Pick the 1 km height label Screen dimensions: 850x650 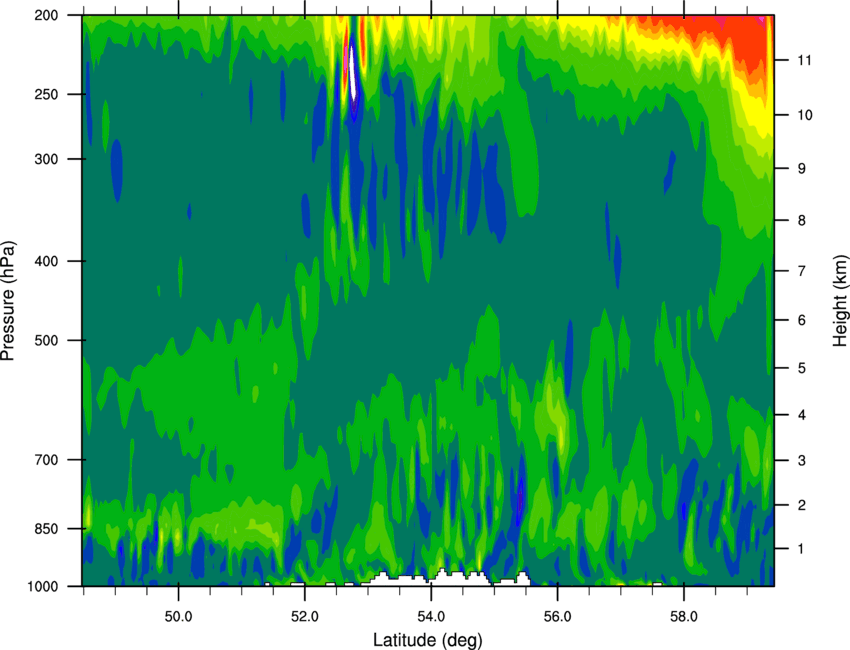(801, 549)
